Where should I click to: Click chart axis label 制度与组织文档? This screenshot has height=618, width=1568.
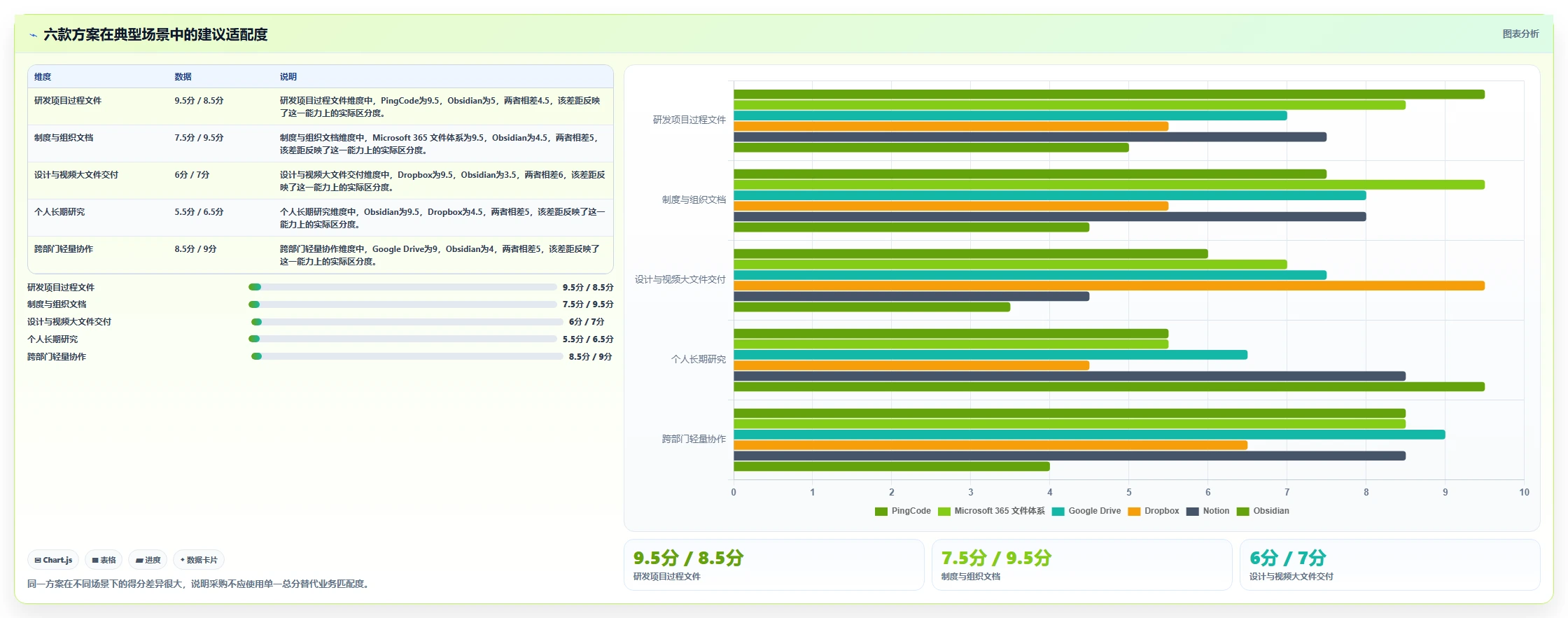pyautogui.click(x=694, y=200)
